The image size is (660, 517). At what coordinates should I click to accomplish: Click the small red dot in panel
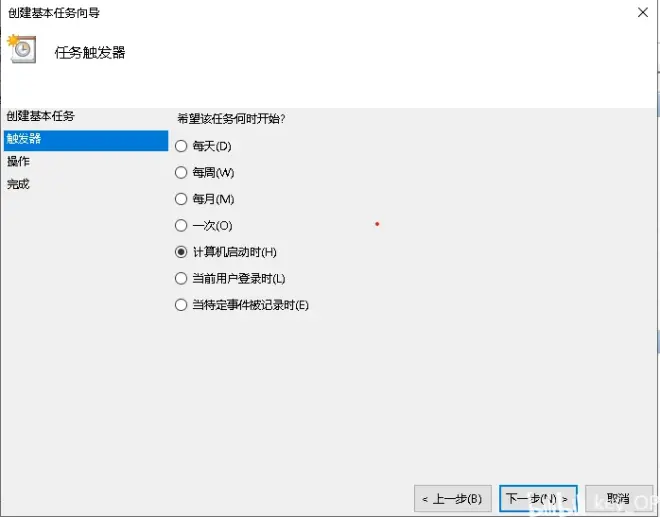click(377, 224)
